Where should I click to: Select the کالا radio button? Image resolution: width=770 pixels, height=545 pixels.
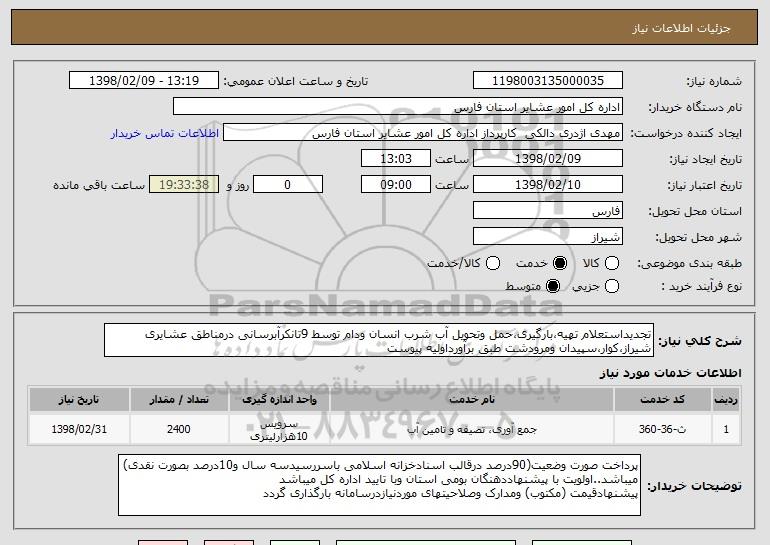coord(611,263)
